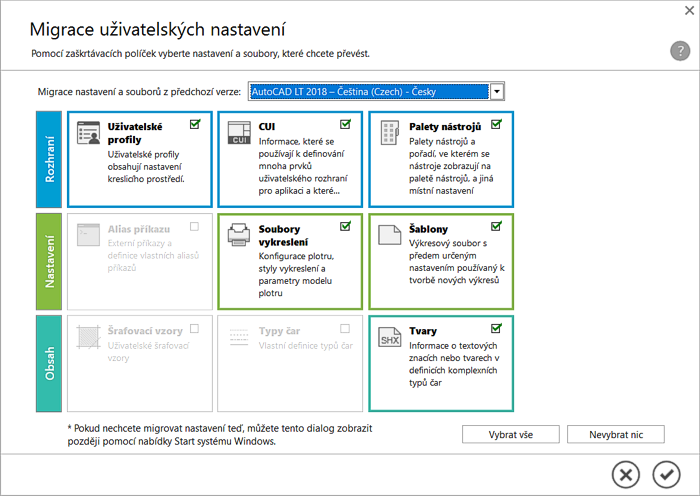The image size is (700, 496).
Task: Click the Šablony document icon
Action: tap(390, 235)
